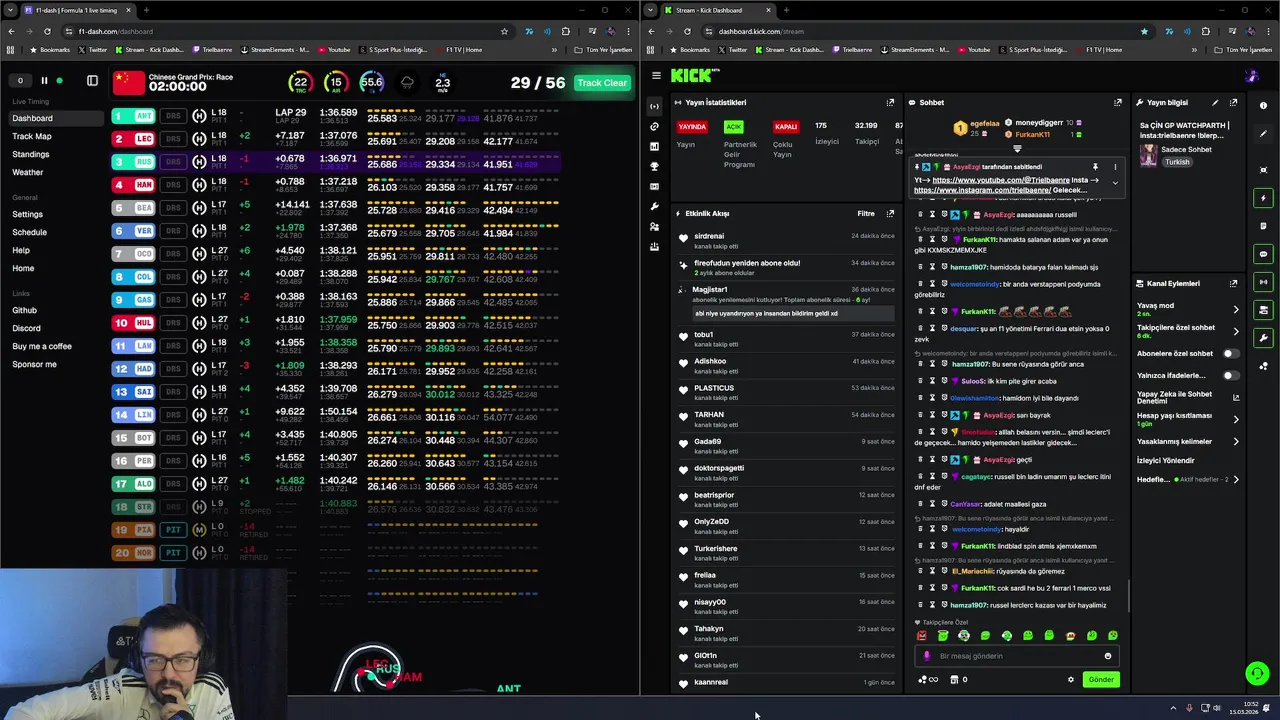This screenshot has width=1280, height=720.
Task: Click the Buy me a coffee link
Action: tap(42, 346)
